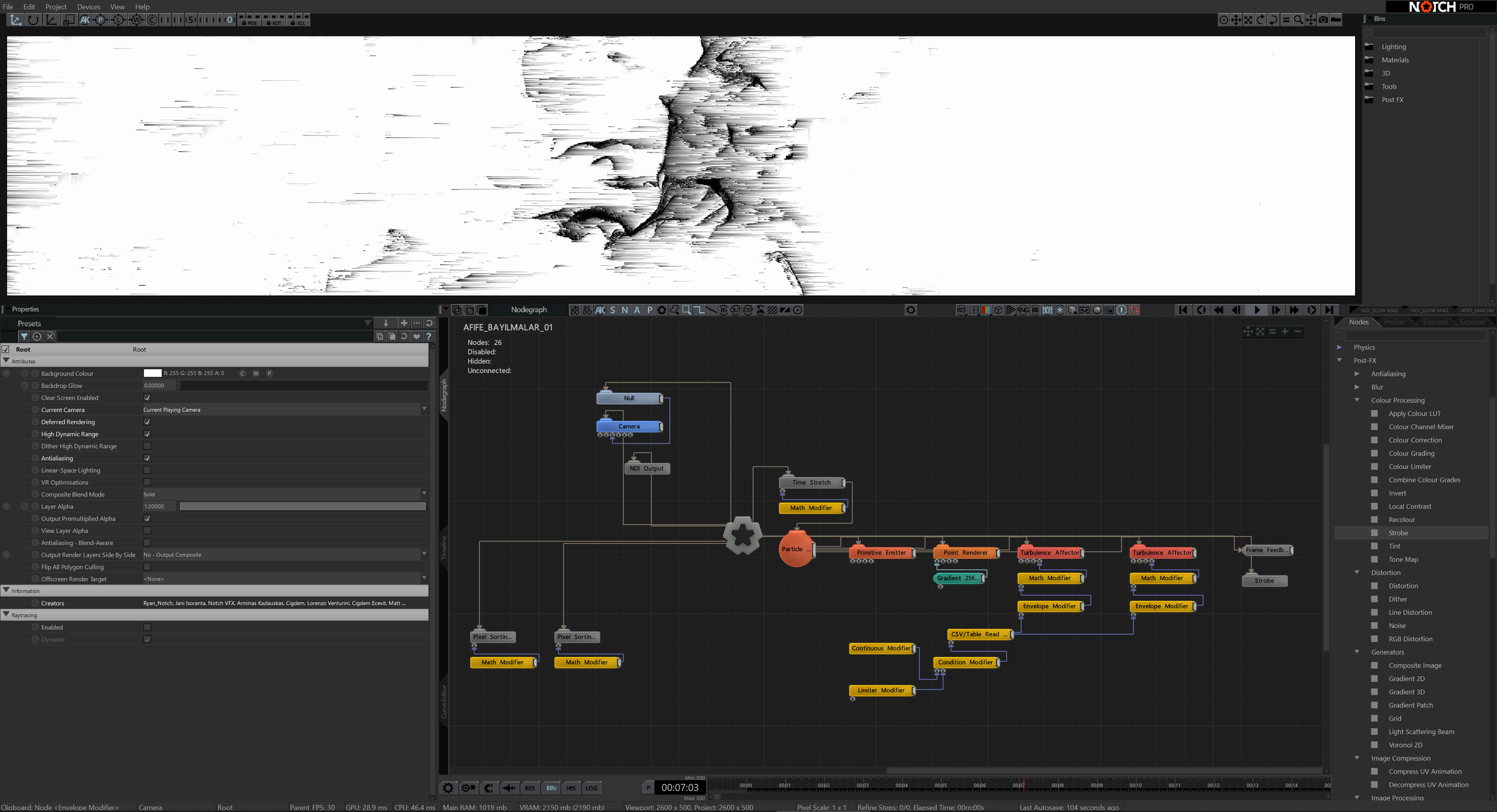
Task: Click the LOG button below nodegraph
Action: click(592, 788)
